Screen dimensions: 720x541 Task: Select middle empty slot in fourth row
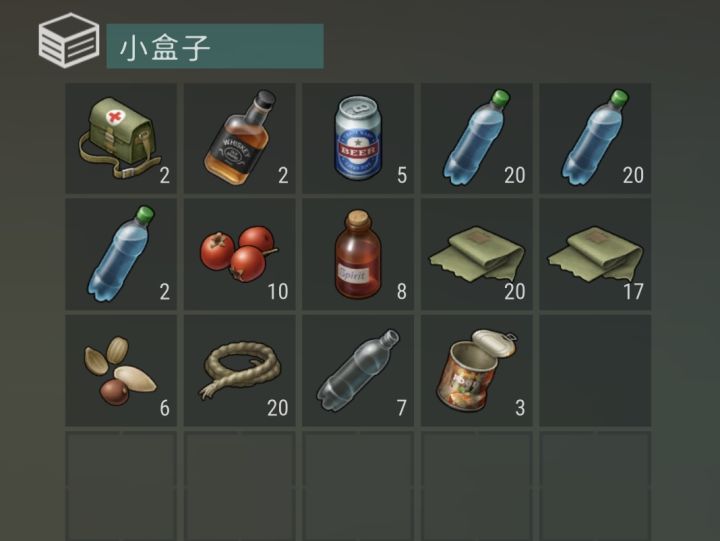358,485
